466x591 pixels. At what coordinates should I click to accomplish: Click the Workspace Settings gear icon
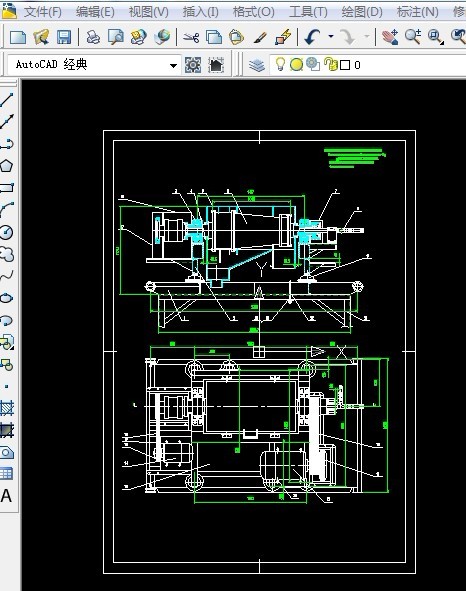point(193,65)
